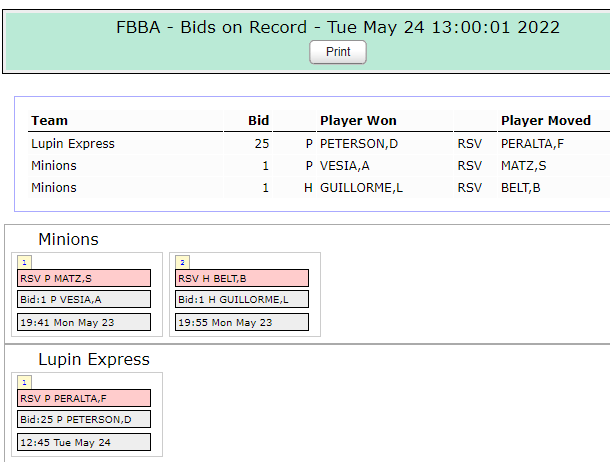Click the Print button

click(338, 52)
